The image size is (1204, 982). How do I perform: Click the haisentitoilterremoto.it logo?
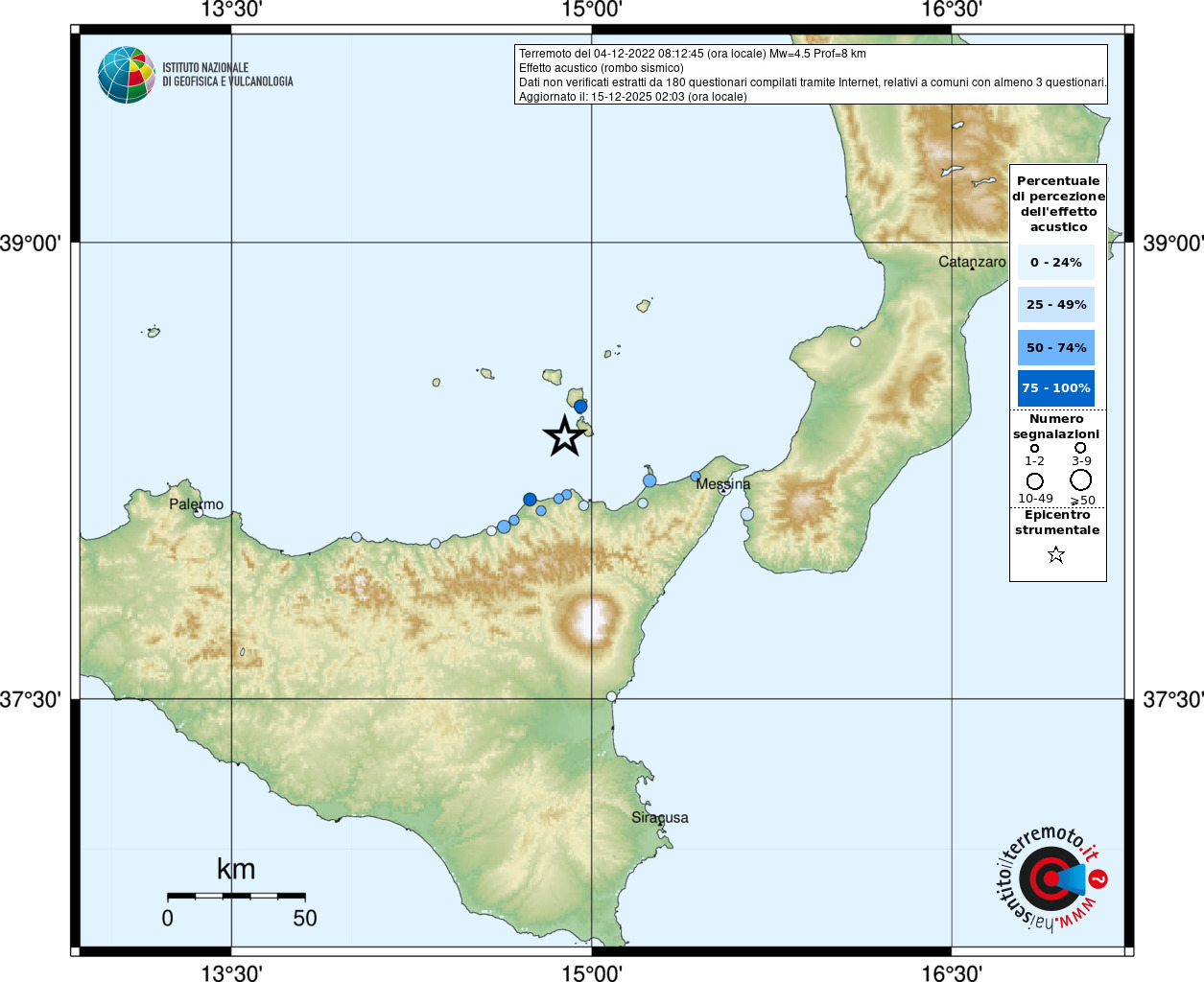click(1051, 879)
